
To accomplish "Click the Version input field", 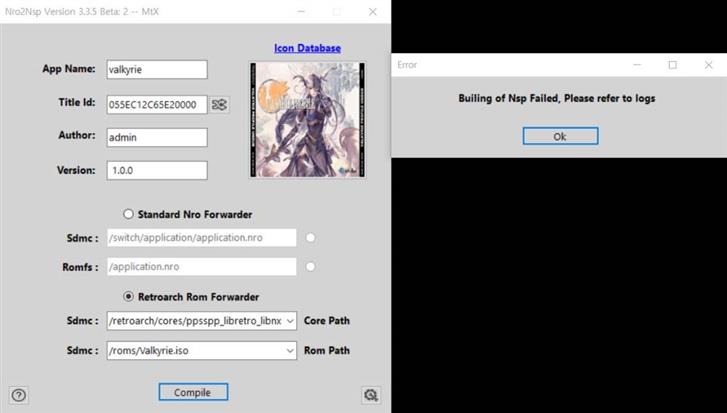I will click(156, 170).
